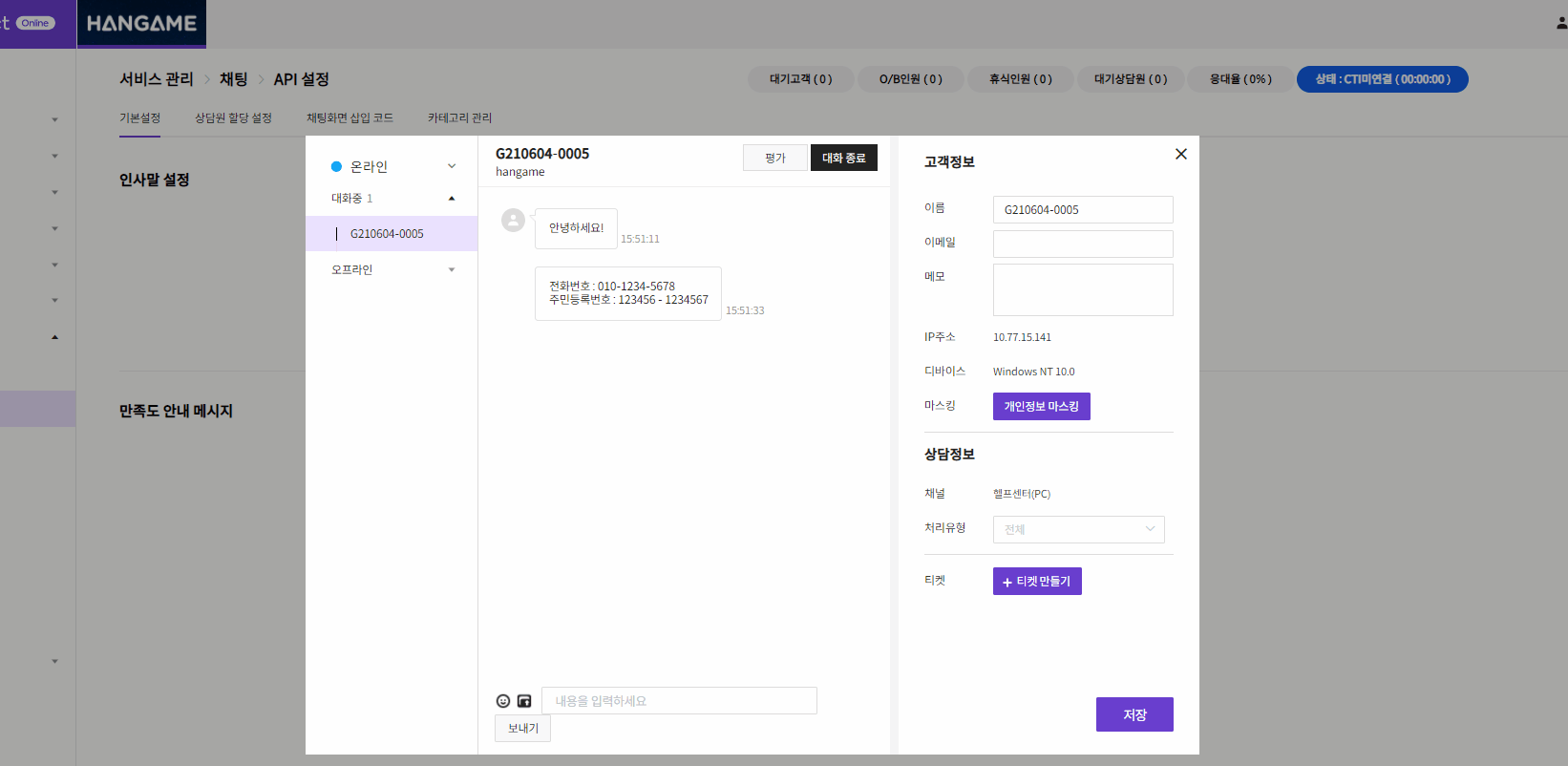Click the HANGAME logo
The width and height of the screenshot is (1568, 766).
tap(141, 23)
